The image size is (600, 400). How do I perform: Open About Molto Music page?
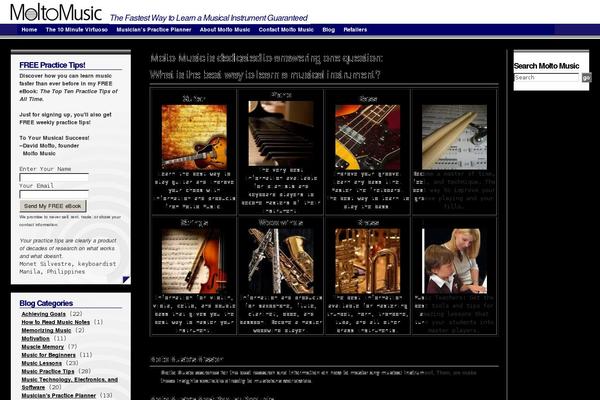(225, 29)
